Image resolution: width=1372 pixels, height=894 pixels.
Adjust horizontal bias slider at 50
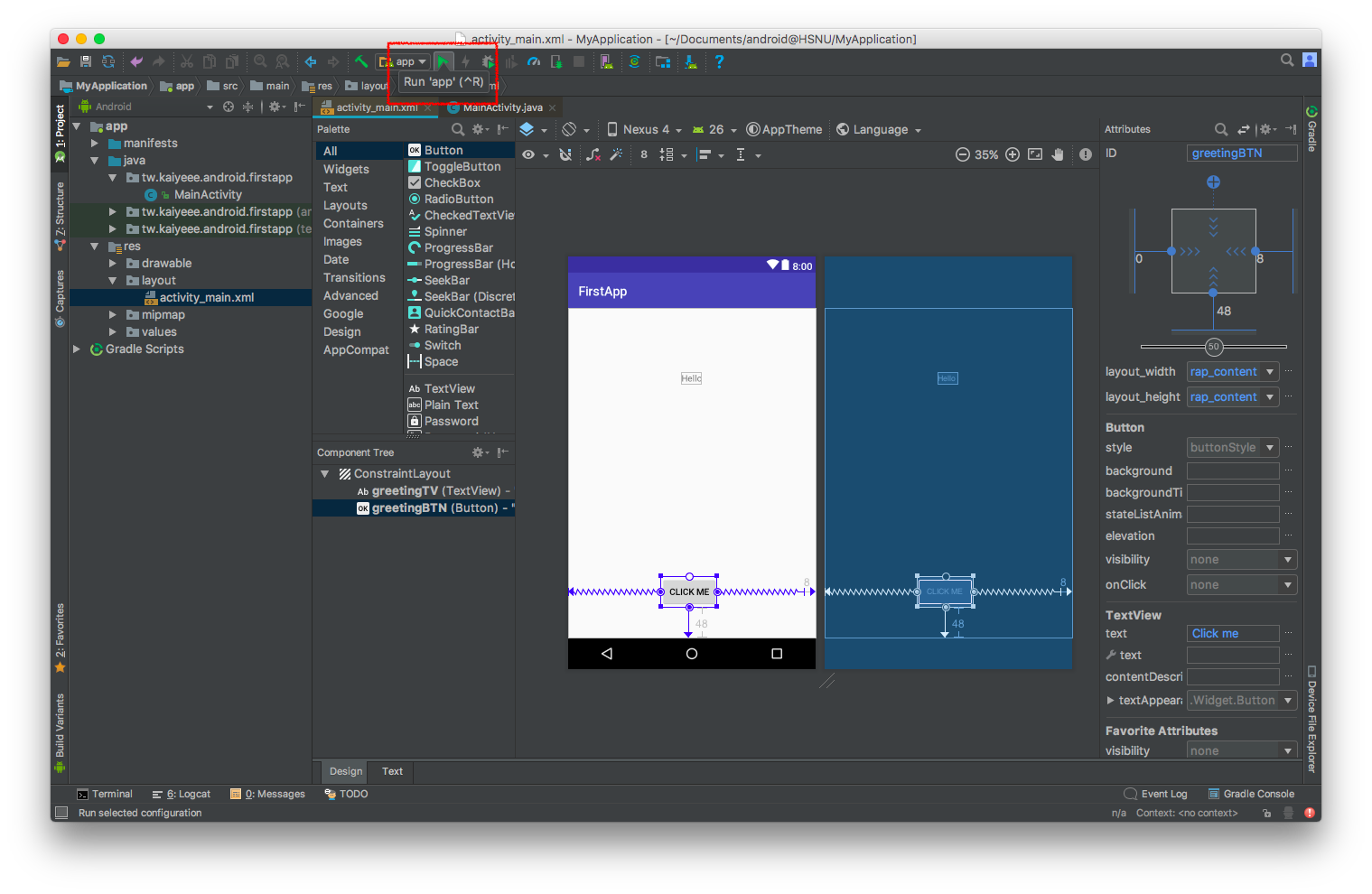1213,346
